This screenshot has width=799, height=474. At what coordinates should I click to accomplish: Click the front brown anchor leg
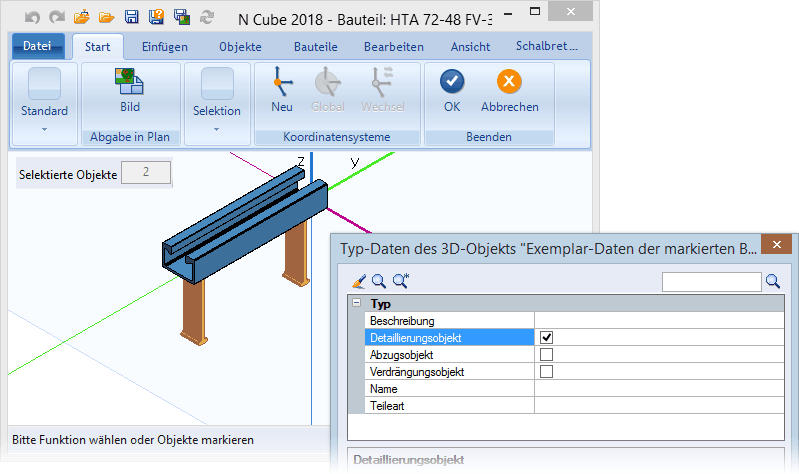tap(194, 311)
